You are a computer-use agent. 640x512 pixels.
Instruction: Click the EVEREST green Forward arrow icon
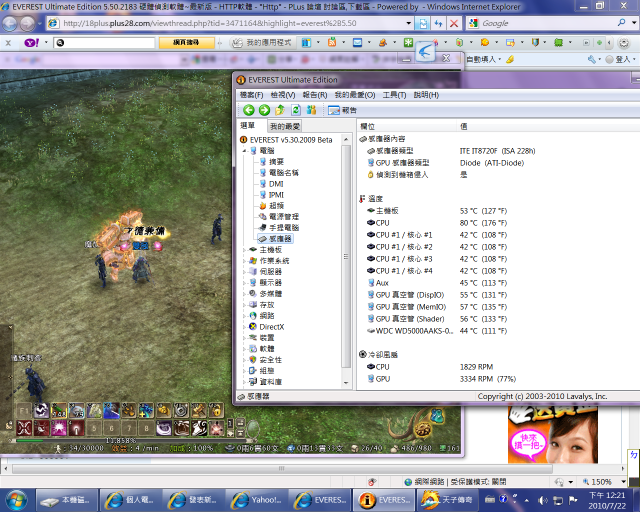pos(264,110)
